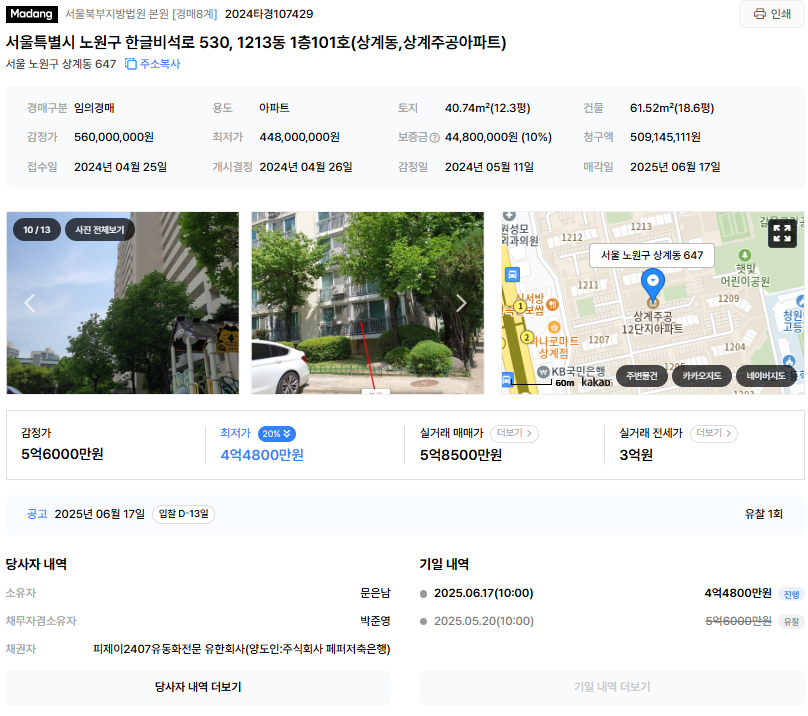
Task: Click owner name 문은남
Action: (375, 593)
